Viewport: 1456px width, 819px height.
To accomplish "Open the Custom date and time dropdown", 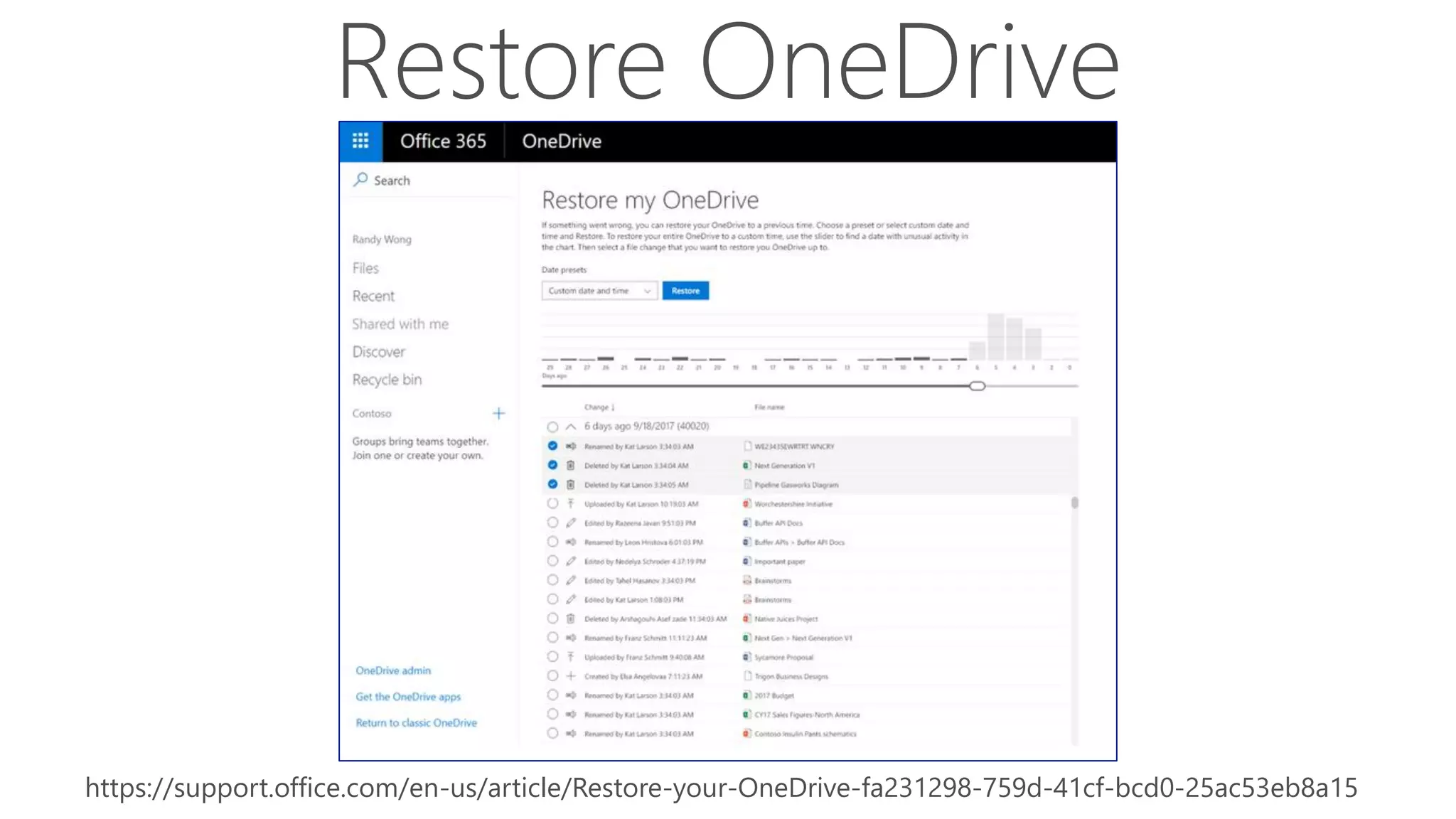I will click(599, 291).
